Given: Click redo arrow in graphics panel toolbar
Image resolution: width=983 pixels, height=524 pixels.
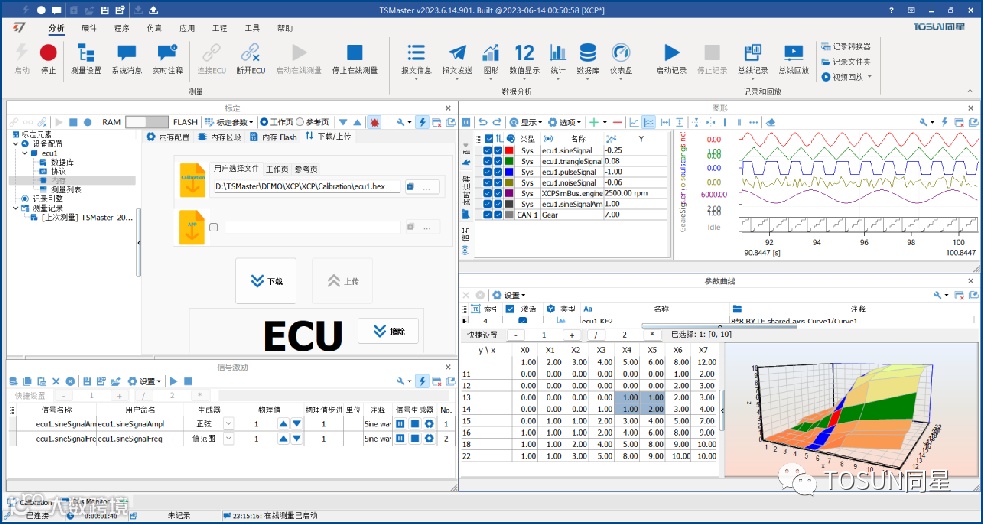Looking at the screenshot, I should pyautogui.click(x=497, y=122).
